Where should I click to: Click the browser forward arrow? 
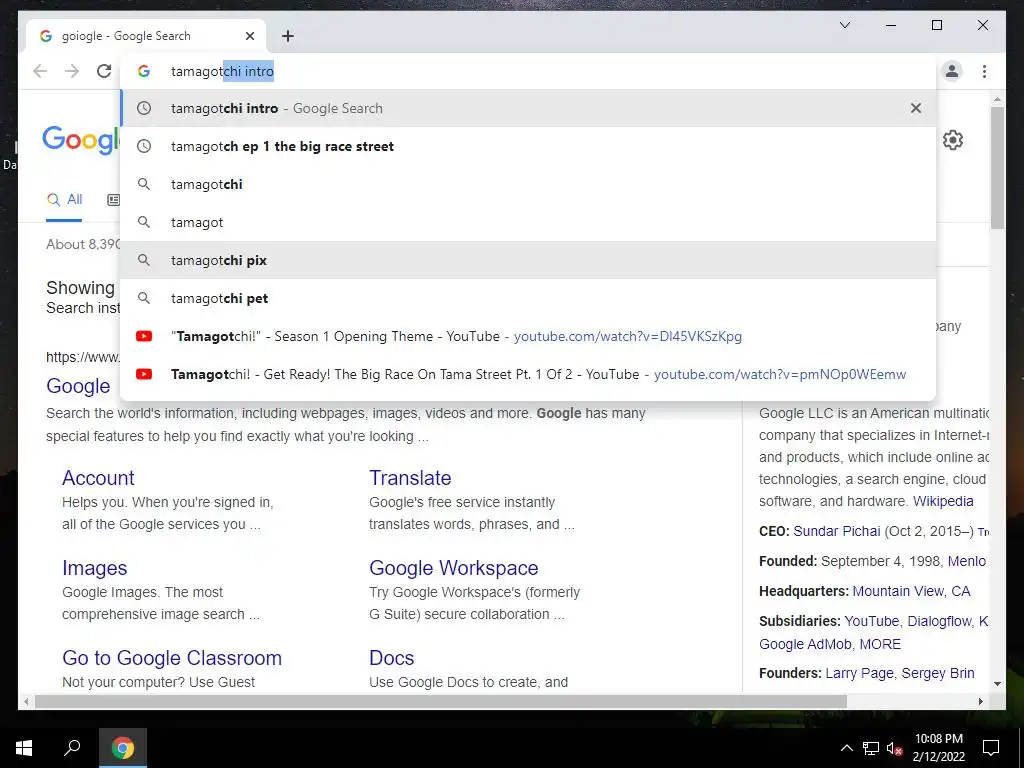72,71
